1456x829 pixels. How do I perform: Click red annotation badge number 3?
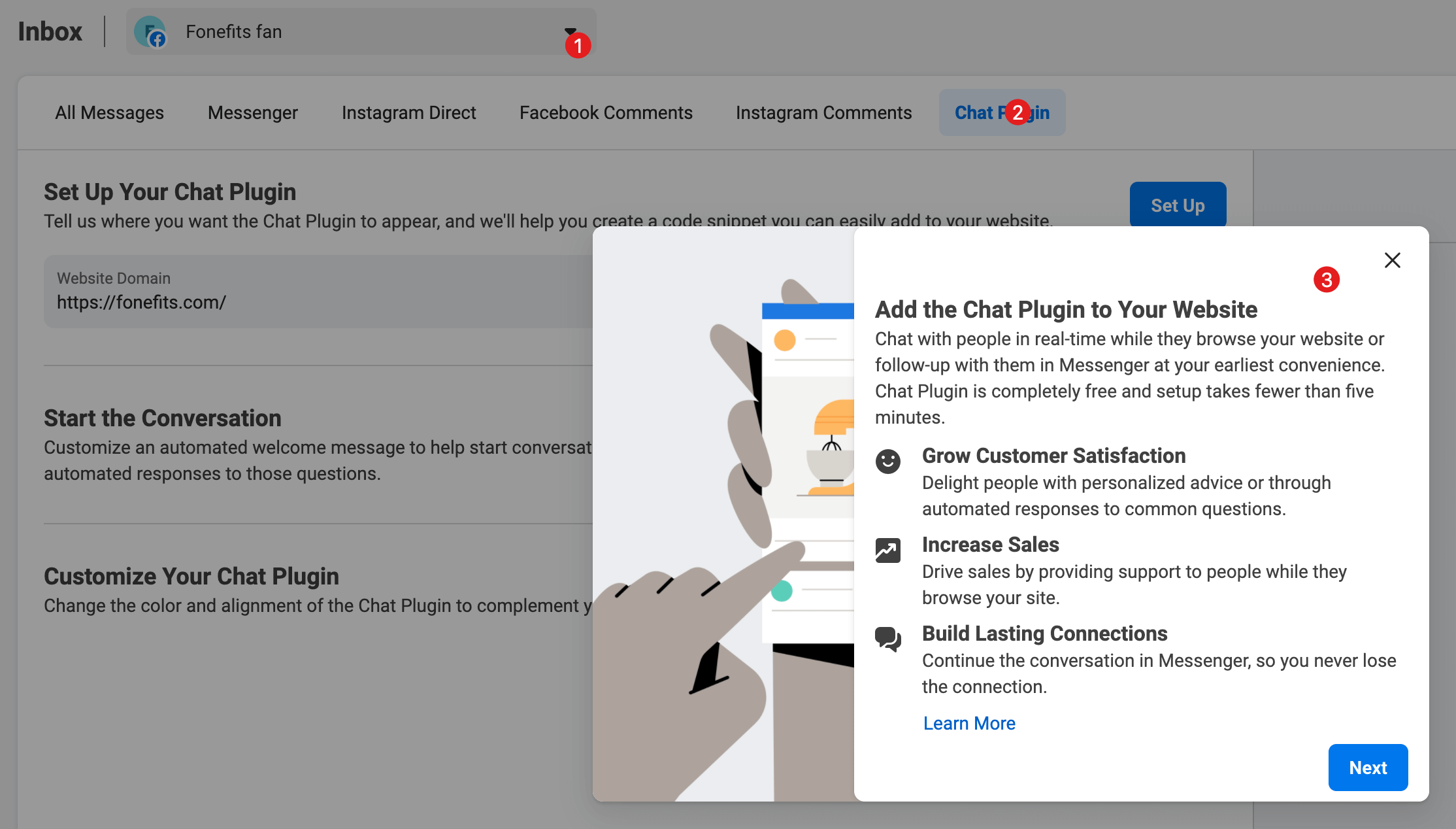coord(1326,280)
